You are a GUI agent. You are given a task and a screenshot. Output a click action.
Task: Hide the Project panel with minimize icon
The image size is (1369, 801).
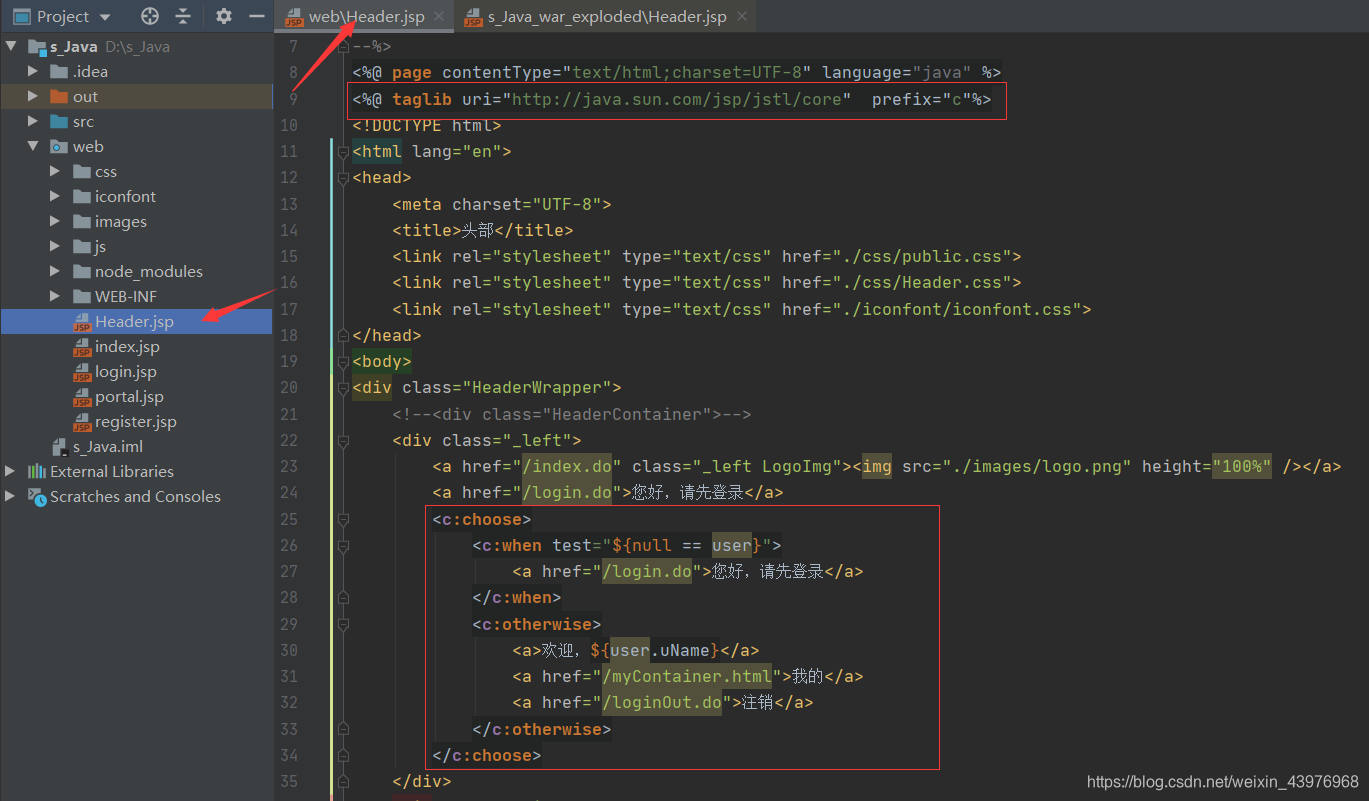pyautogui.click(x=256, y=16)
